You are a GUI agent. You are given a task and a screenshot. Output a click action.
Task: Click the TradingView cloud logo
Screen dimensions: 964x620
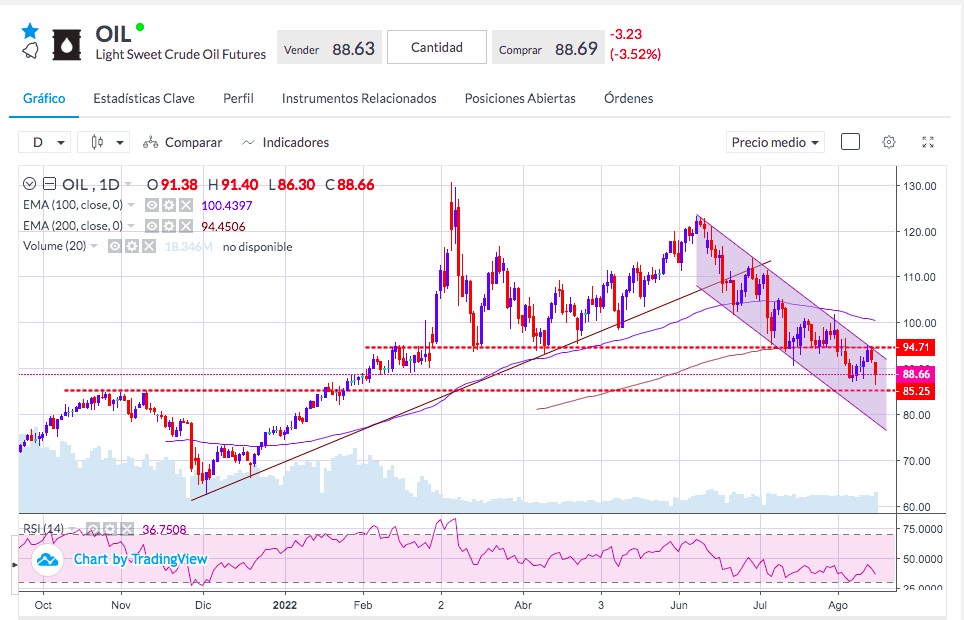(x=47, y=560)
